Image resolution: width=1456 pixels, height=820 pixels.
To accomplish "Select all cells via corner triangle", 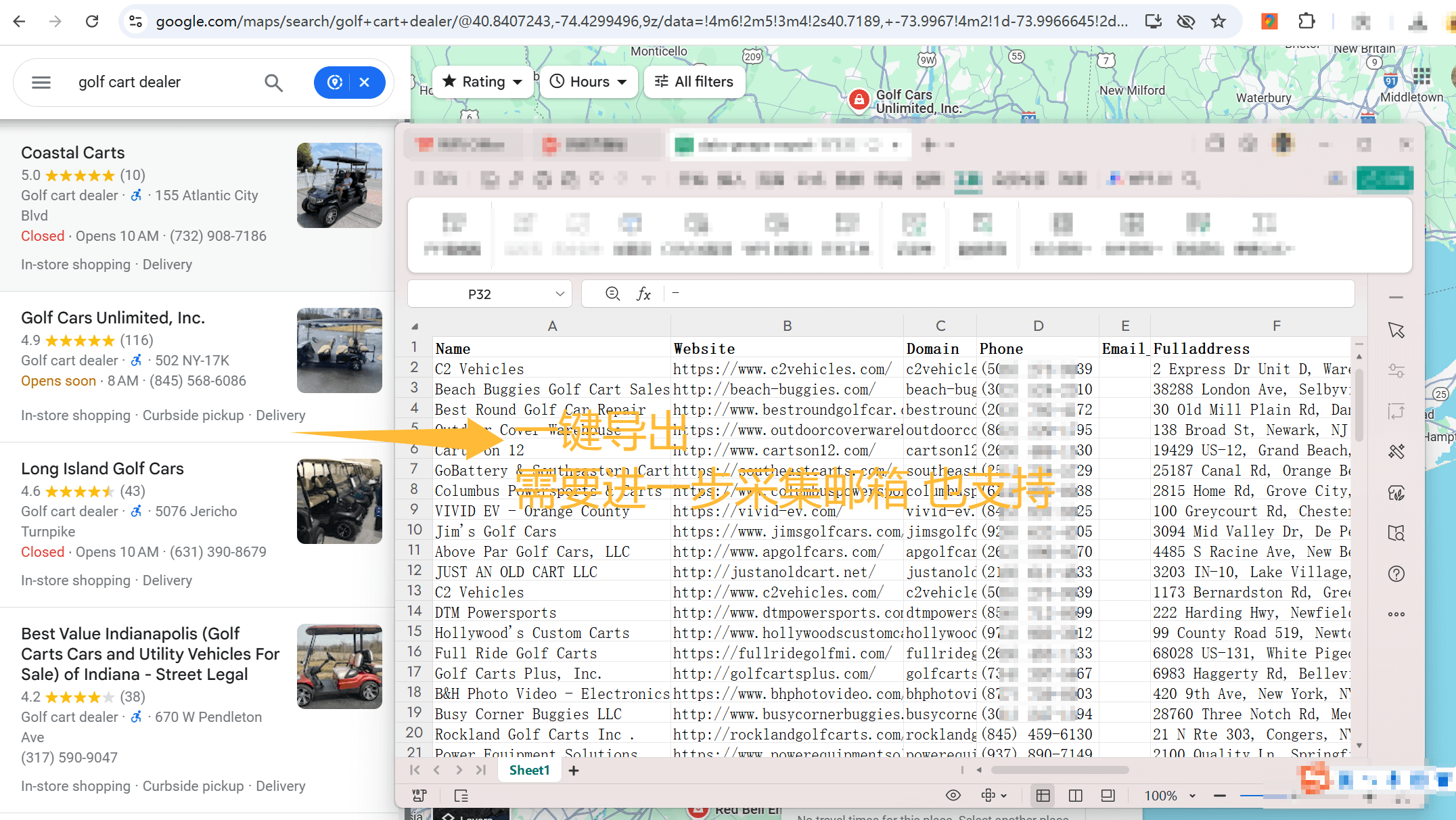I will tap(415, 326).
